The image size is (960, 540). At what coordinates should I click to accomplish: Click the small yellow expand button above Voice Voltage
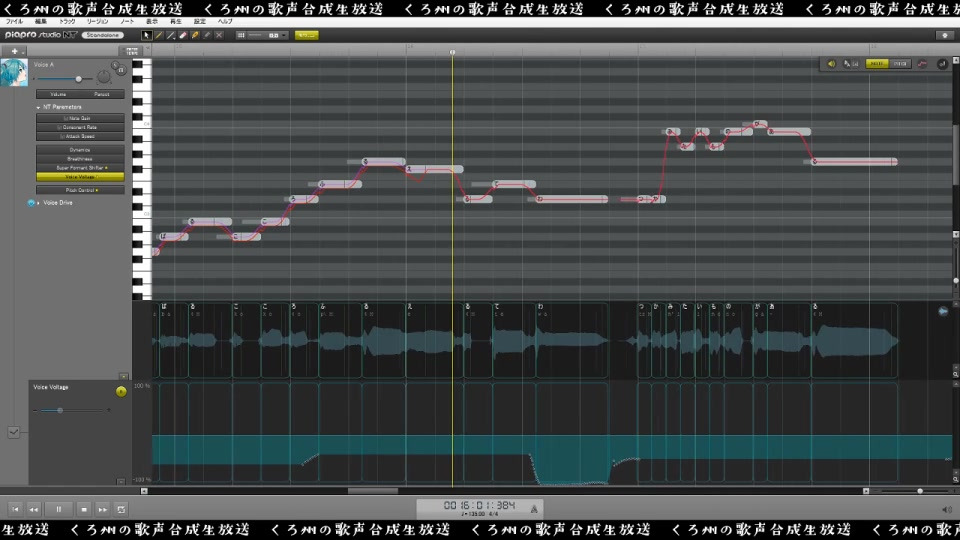pos(124,376)
